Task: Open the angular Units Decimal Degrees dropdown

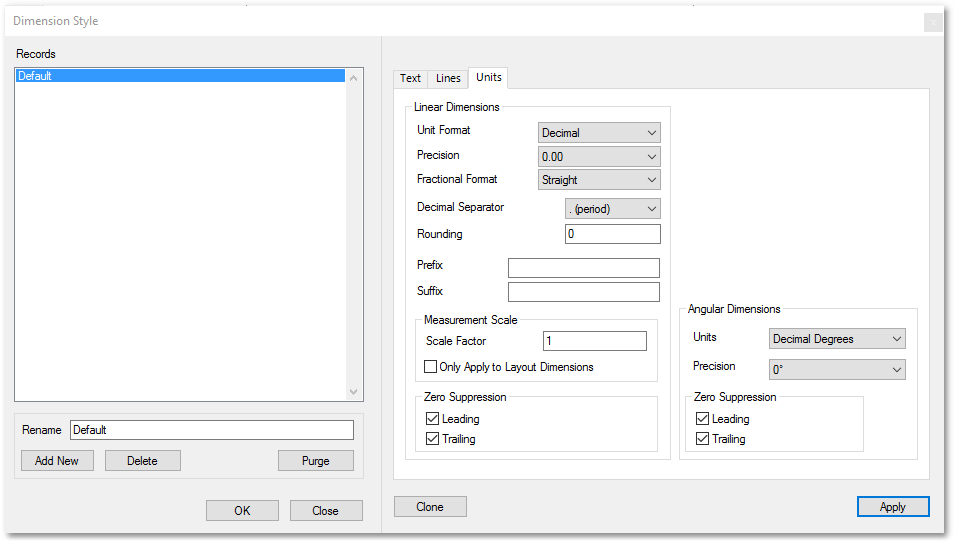Action: [837, 339]
